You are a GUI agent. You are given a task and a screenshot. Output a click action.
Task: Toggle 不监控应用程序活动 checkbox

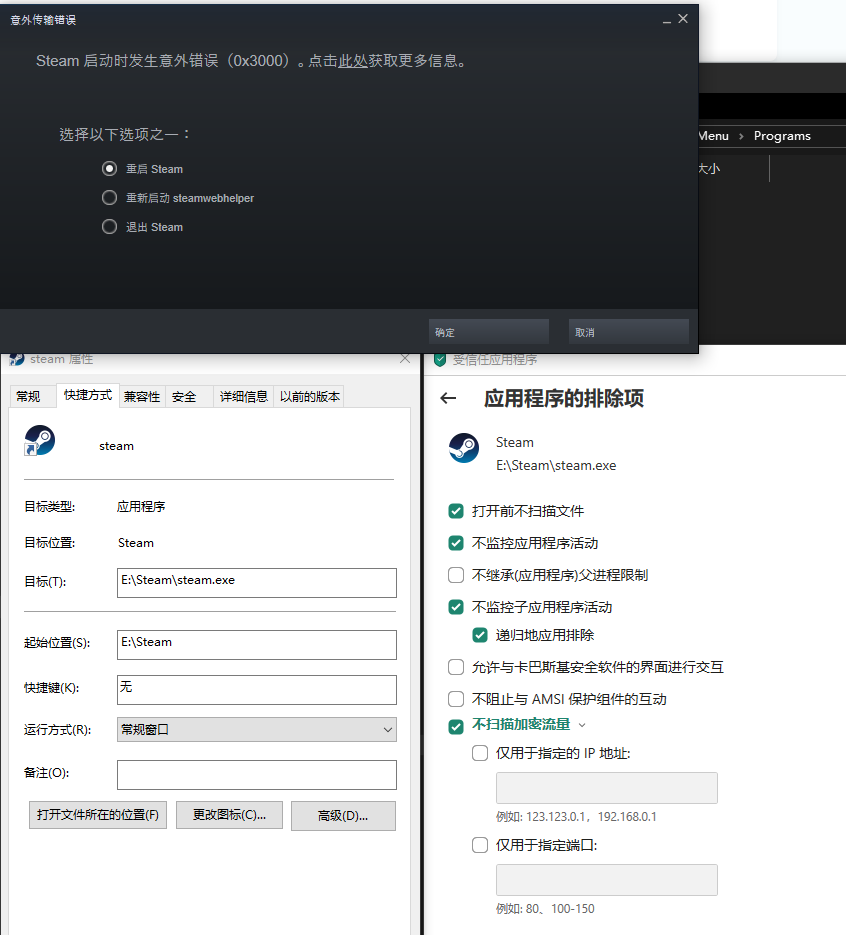[456, 543]
